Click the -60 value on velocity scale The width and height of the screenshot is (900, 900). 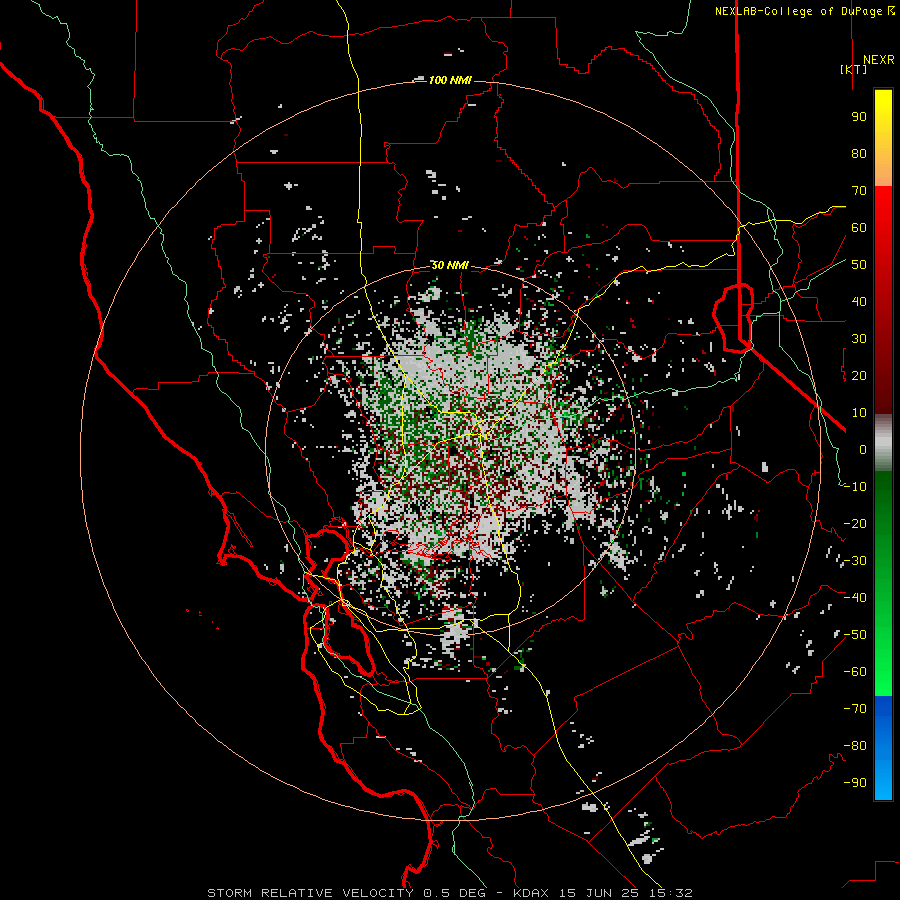point(855,672)
